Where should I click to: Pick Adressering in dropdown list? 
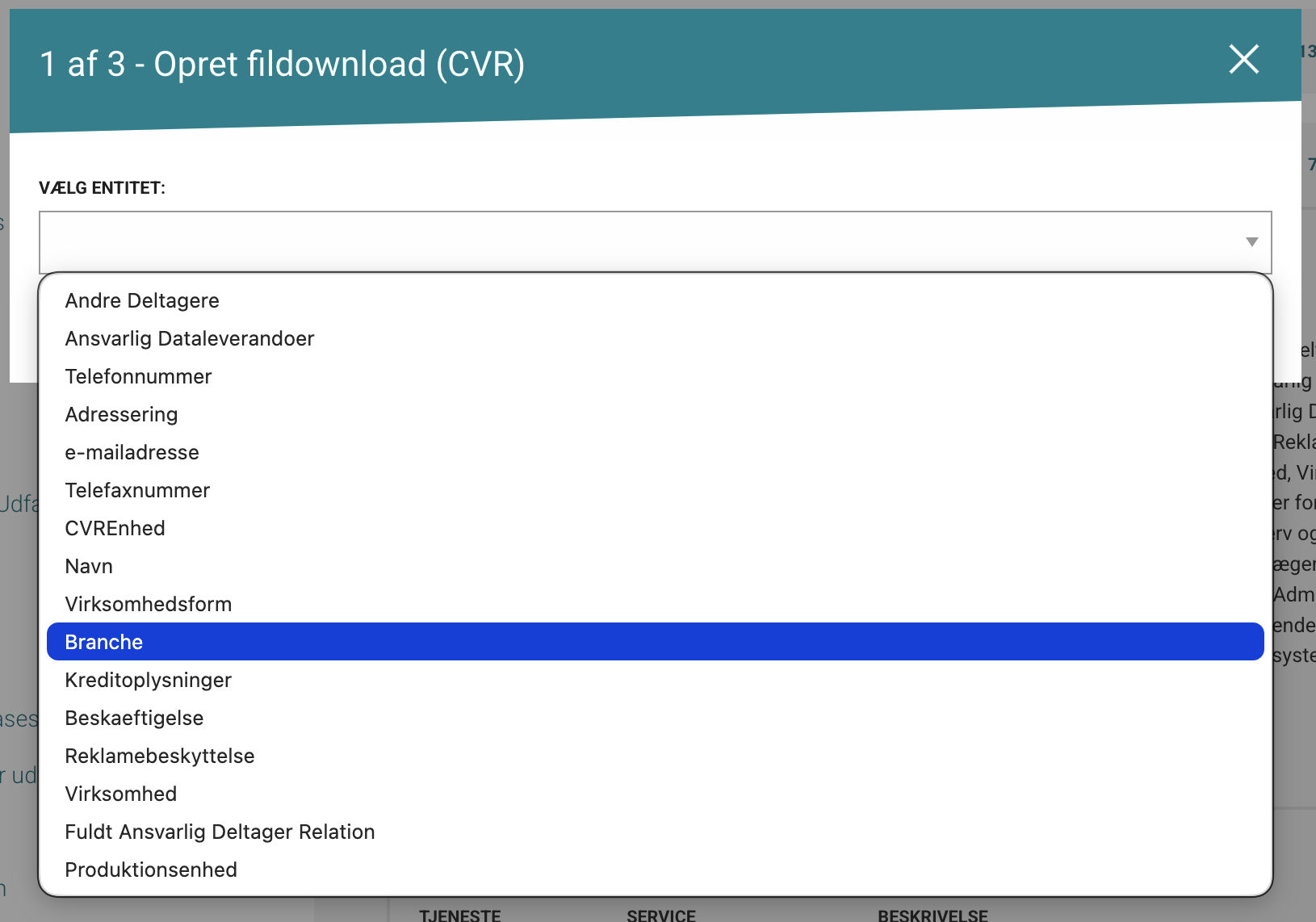(121, 414)
